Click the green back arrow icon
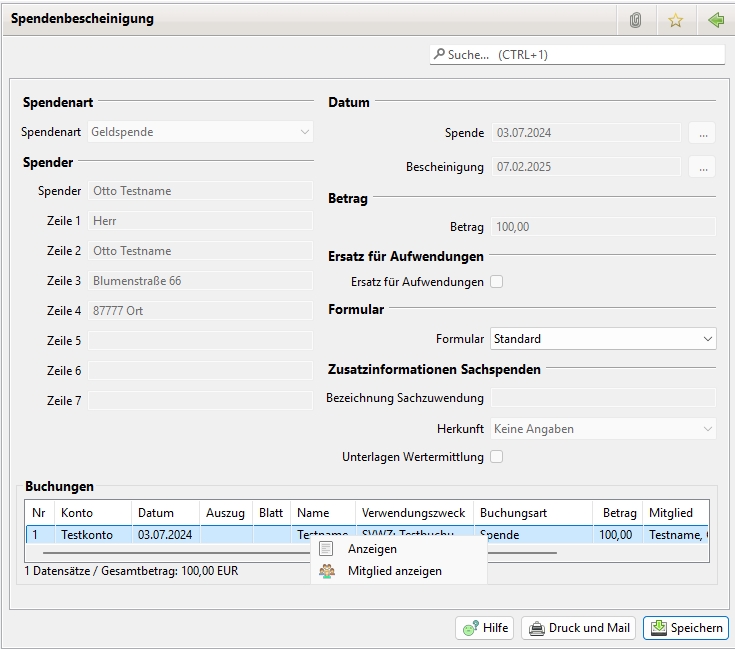The image size is (735, 649). pyautogui.click(x=715, y=20)
